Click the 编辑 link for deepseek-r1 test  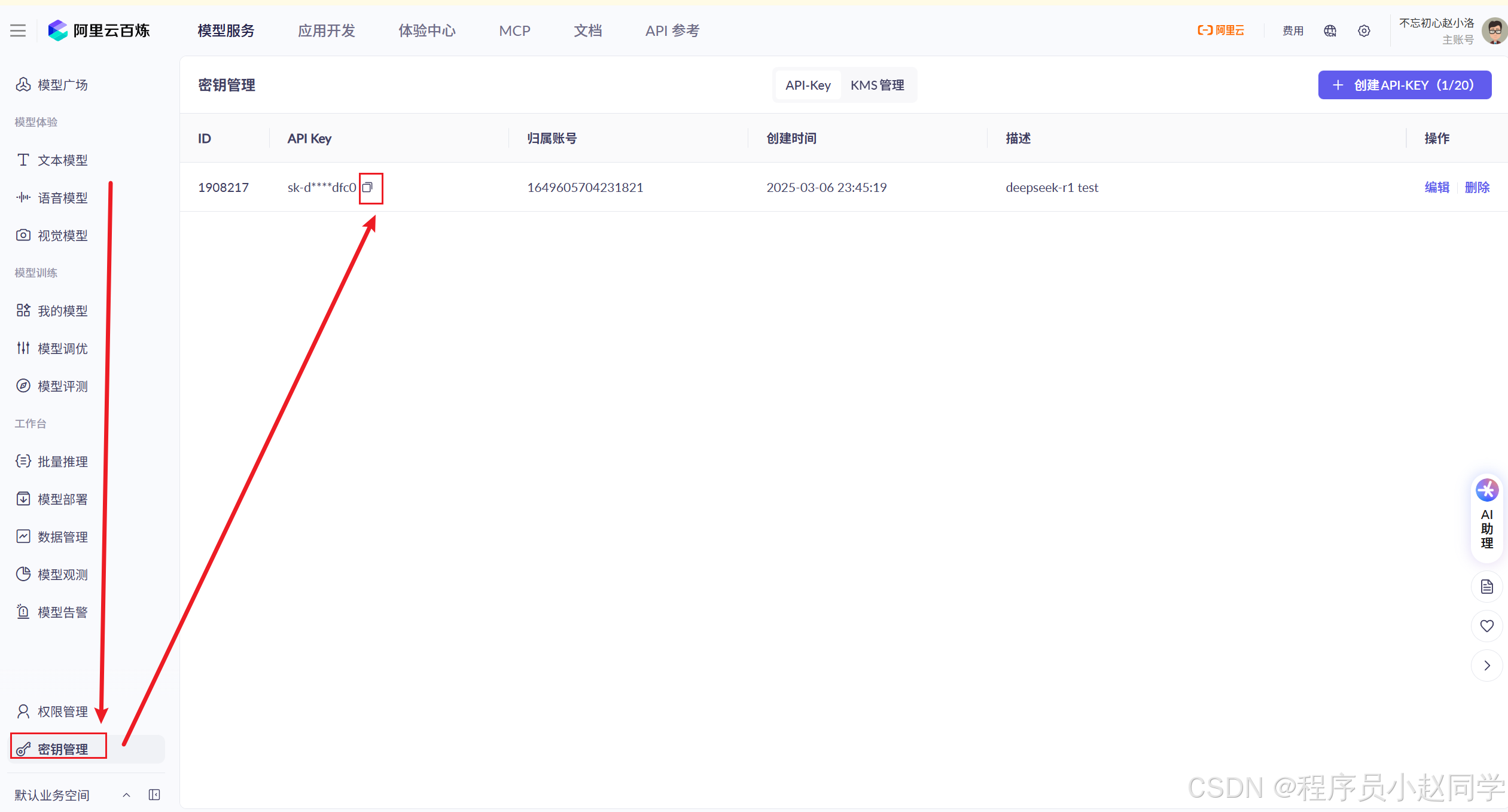pos(1437,187)
